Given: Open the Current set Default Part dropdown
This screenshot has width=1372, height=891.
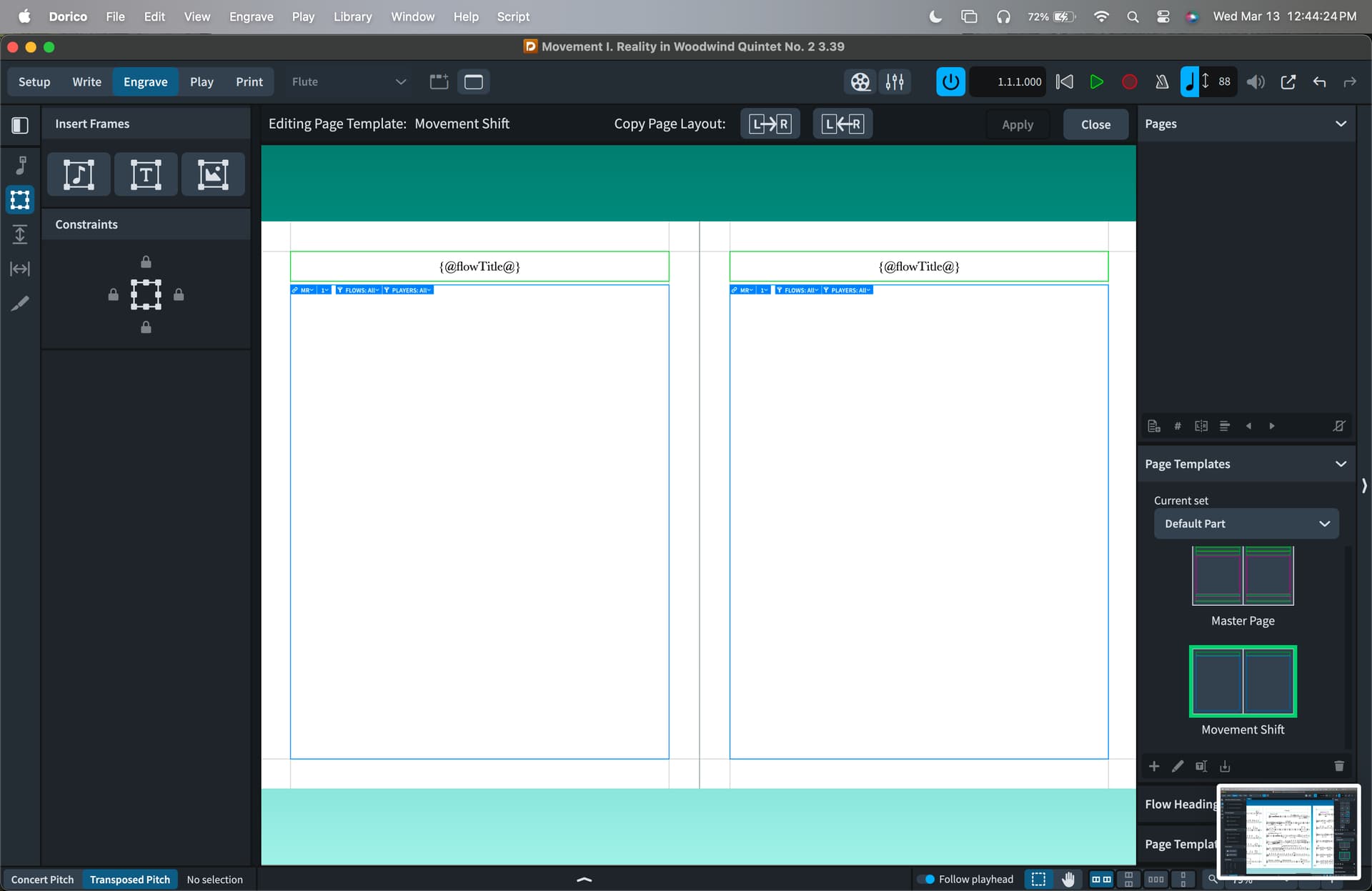Looking at the screenshot, I should tap(1246, 524).
